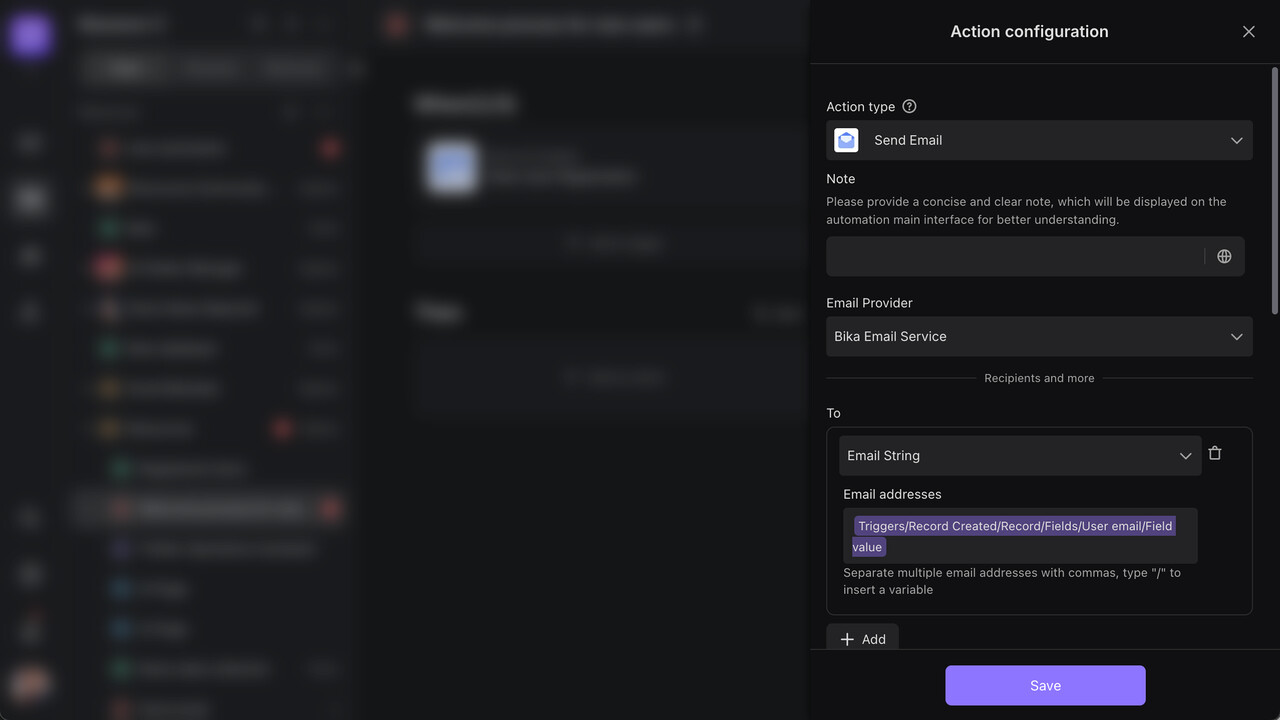The image size is (1280, 720).
Task: Click the purple workspace avatar top-left
Action: (x=30, y=35)
